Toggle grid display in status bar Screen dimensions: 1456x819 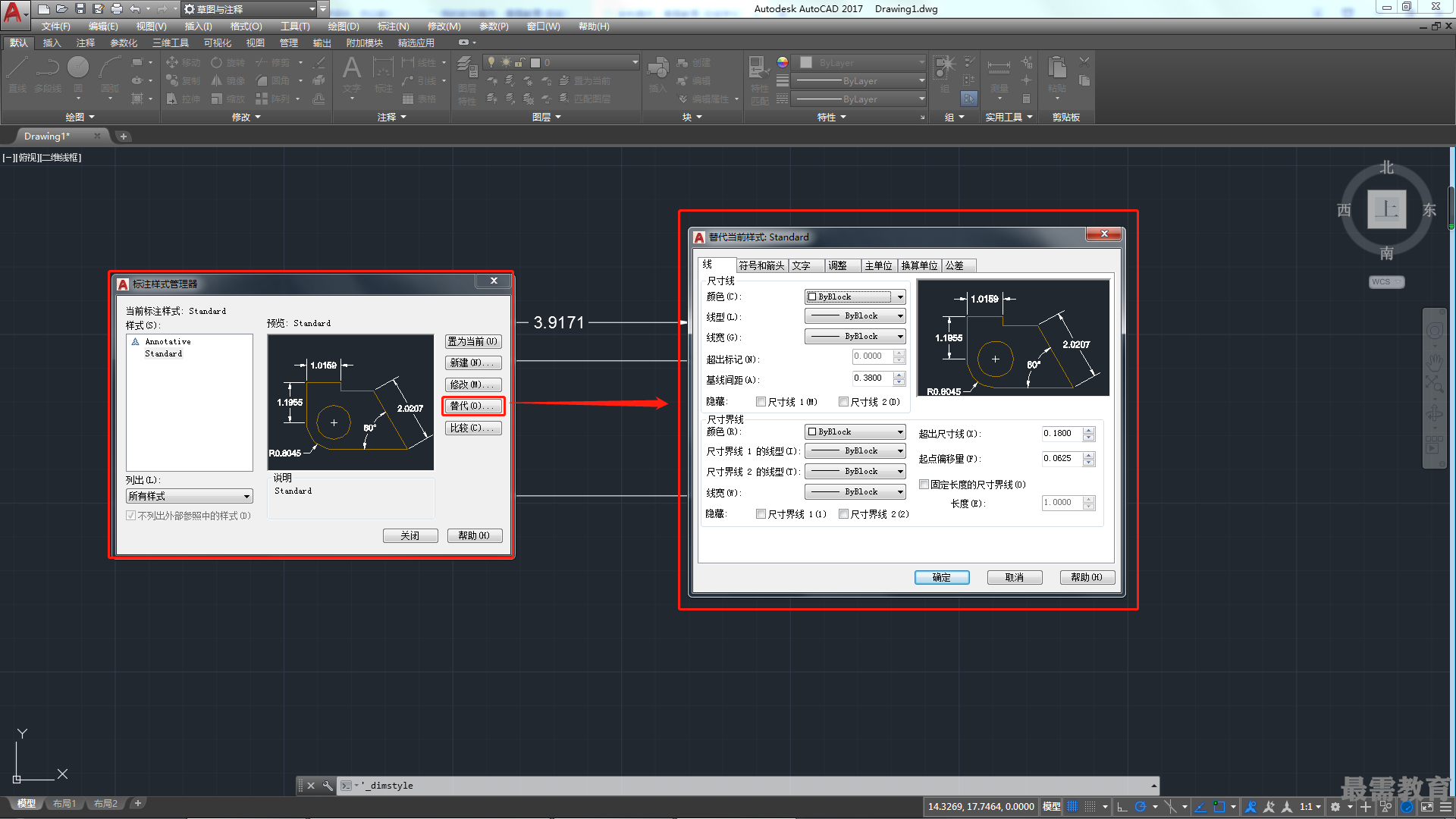pyautogui.click(x=1072, y=807)
